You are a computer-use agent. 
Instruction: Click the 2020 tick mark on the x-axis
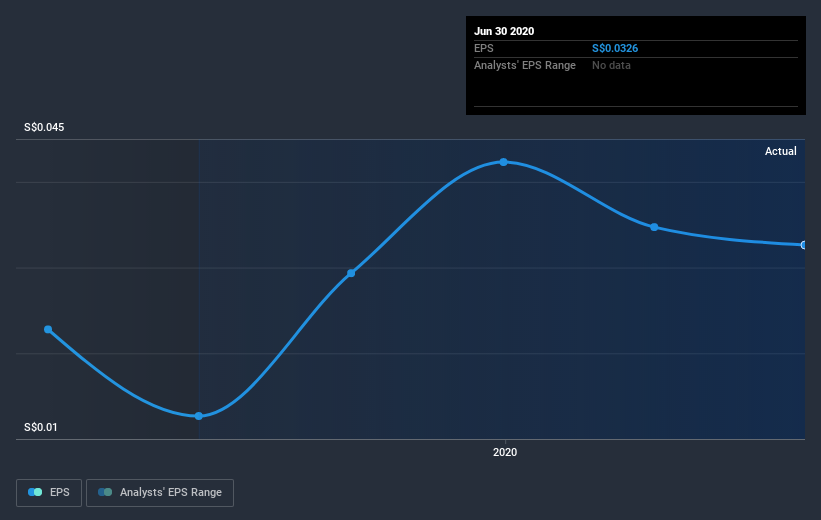click(505, 441)
